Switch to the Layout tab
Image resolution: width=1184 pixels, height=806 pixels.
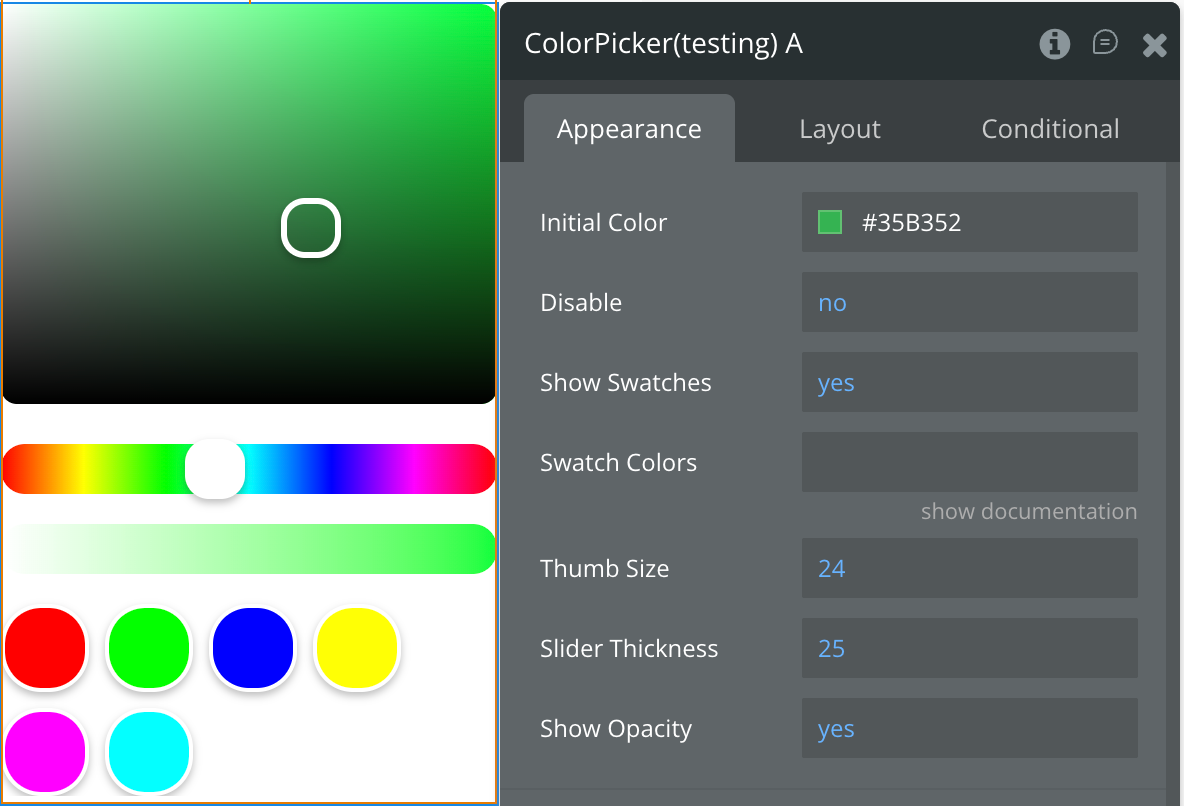tap(840, 129)
